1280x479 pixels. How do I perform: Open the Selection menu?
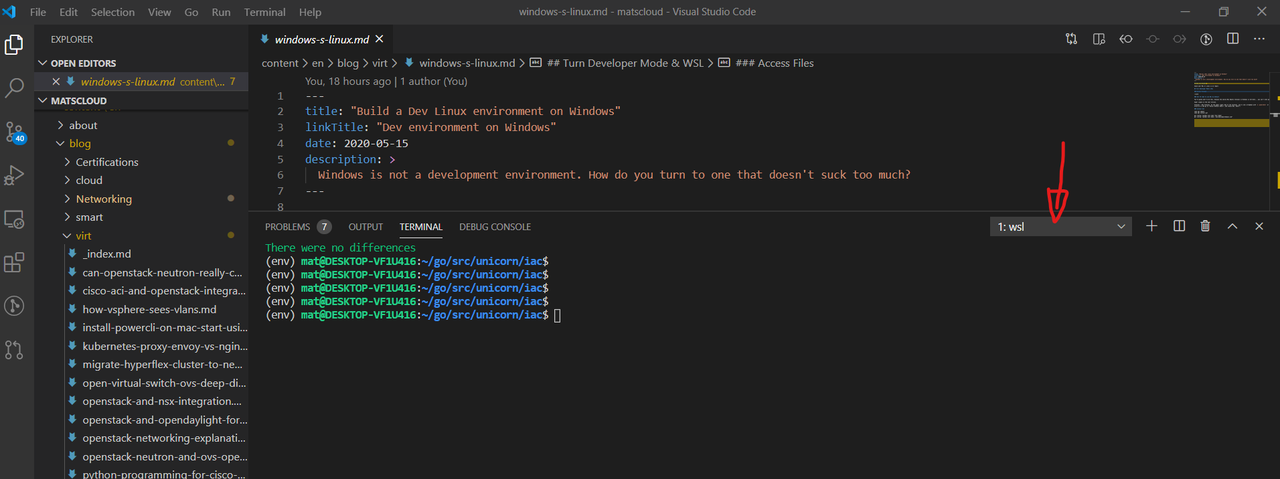pyautogui.click(x=112, y=12)
